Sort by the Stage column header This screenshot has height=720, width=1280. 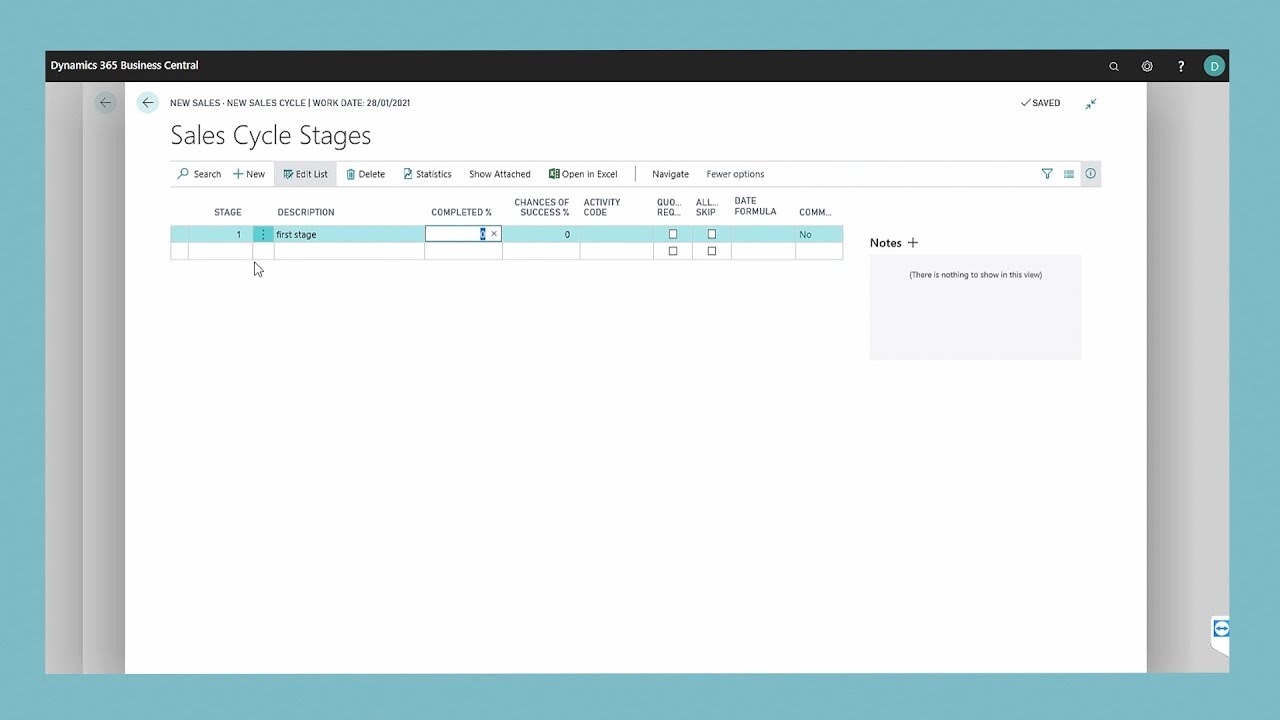pyautogui.click(x=227, y=212)
